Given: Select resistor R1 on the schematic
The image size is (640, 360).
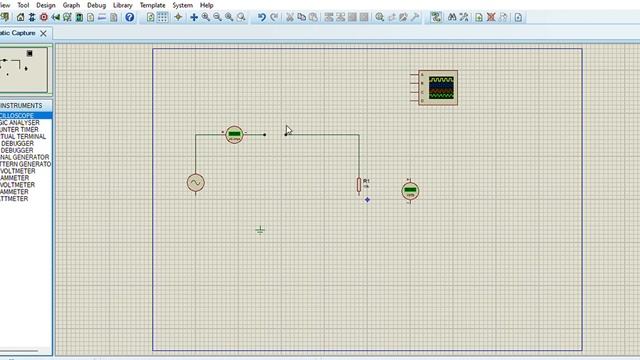Looking at the screenshot, I should 359,184.
